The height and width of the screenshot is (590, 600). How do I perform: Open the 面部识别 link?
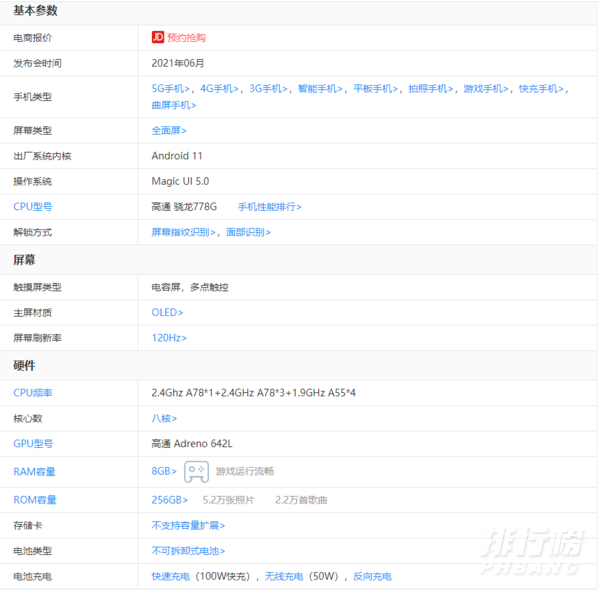pos(248,232)
